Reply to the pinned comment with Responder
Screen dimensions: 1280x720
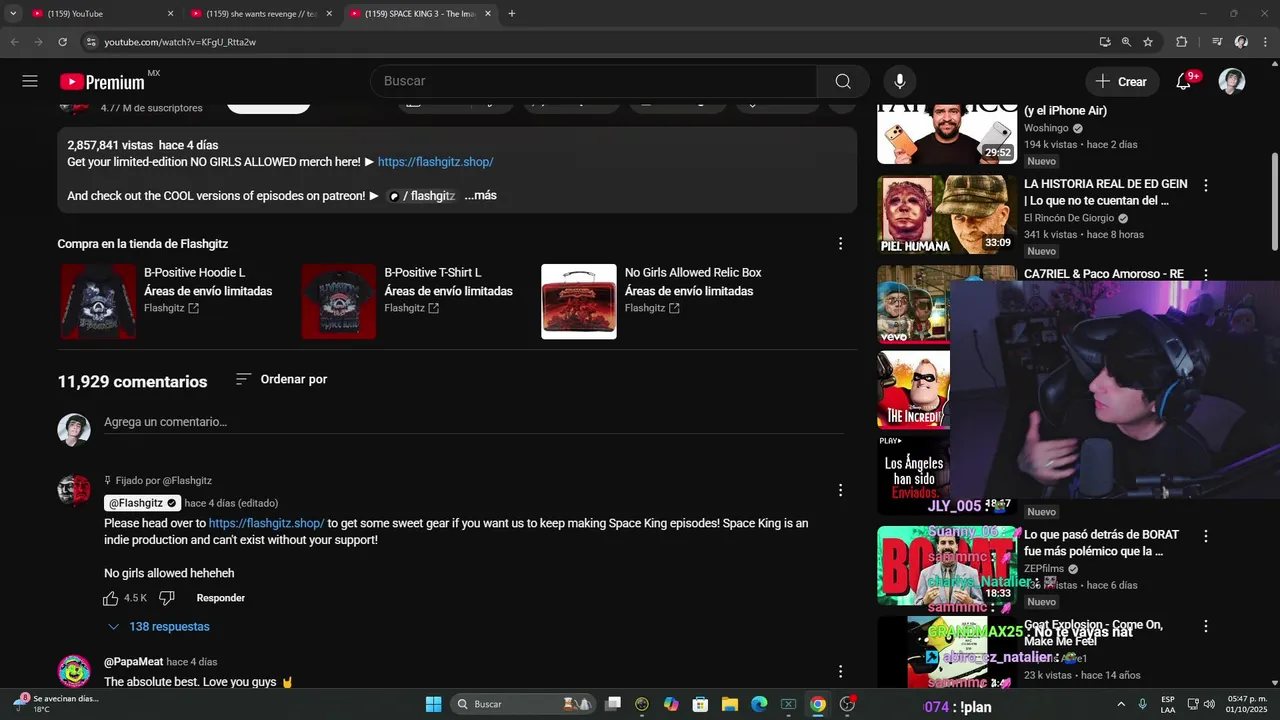click(x=220, y=598)
